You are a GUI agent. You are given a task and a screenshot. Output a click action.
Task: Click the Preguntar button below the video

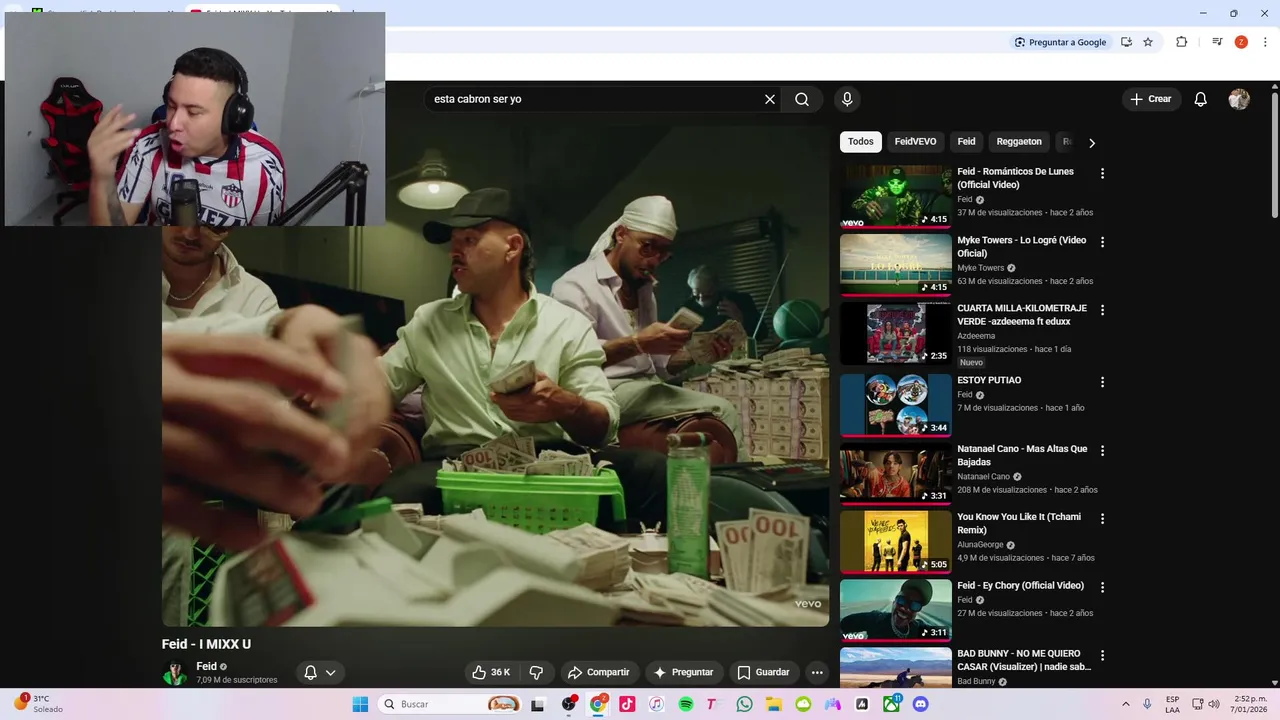pyautogui.click(x=683, y=673)
